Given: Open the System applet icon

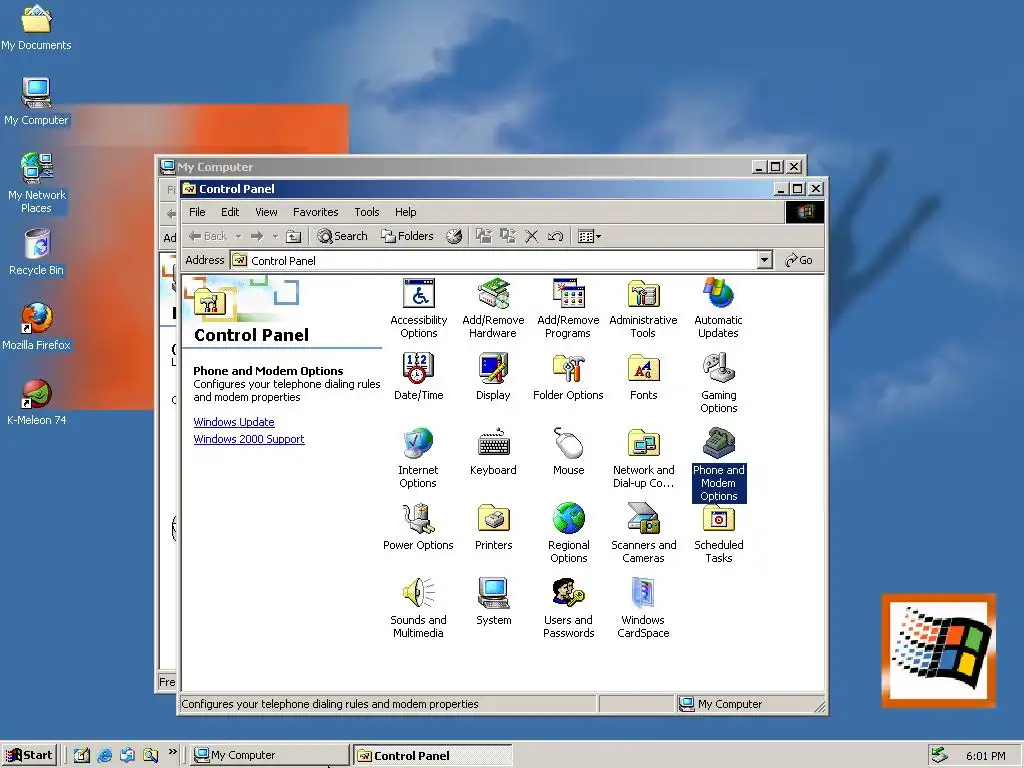Looking at the screenshot, I should (x=493, y=593).
